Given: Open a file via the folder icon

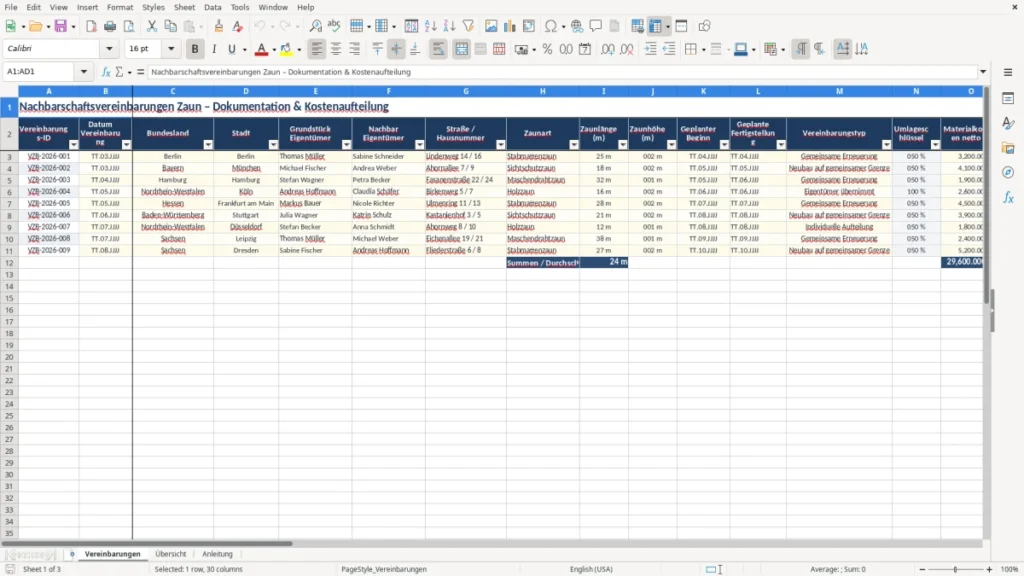Looking at the screenshot, I should pos(35,26).
